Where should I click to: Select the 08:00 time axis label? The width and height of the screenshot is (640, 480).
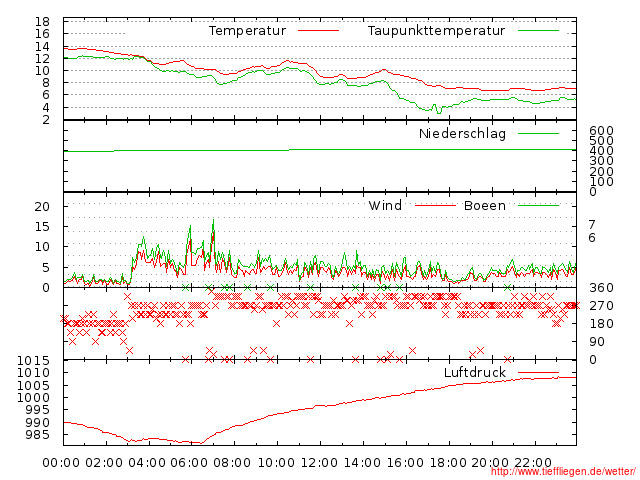tap(232, 463)
